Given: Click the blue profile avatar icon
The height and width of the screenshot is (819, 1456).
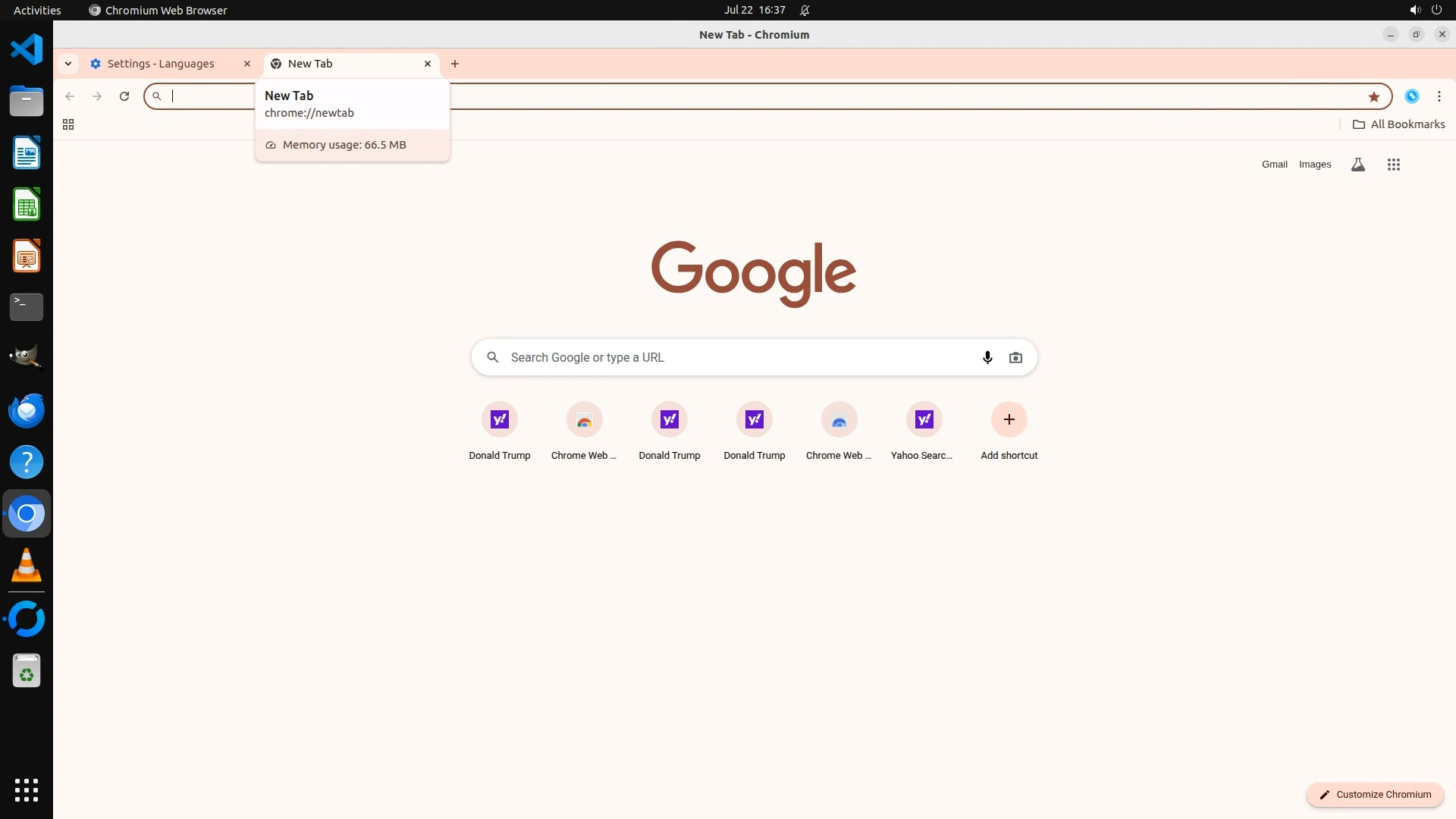Looking at the screenshot, I should [x=1411, y=96].
